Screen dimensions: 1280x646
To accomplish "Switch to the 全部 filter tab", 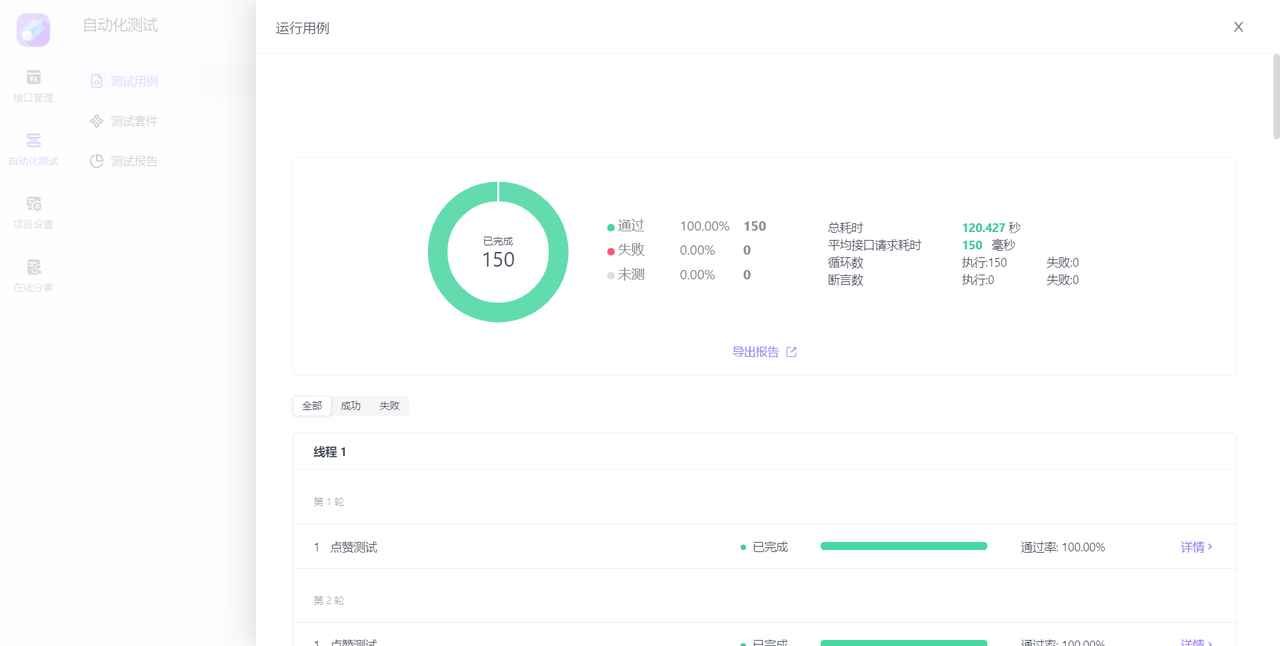I will coord(312,406).
